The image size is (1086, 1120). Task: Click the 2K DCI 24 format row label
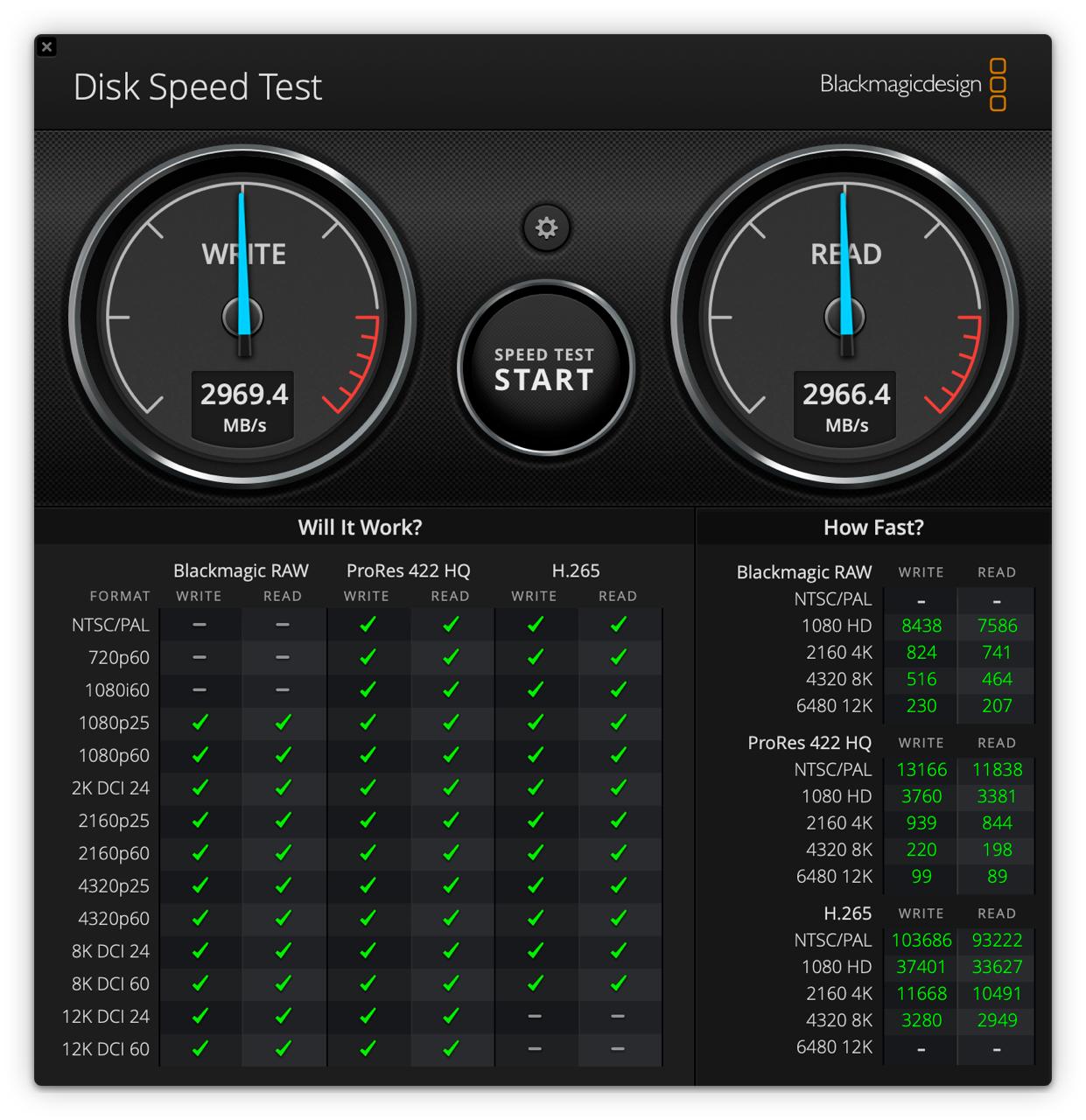click(x=110, y=787)
